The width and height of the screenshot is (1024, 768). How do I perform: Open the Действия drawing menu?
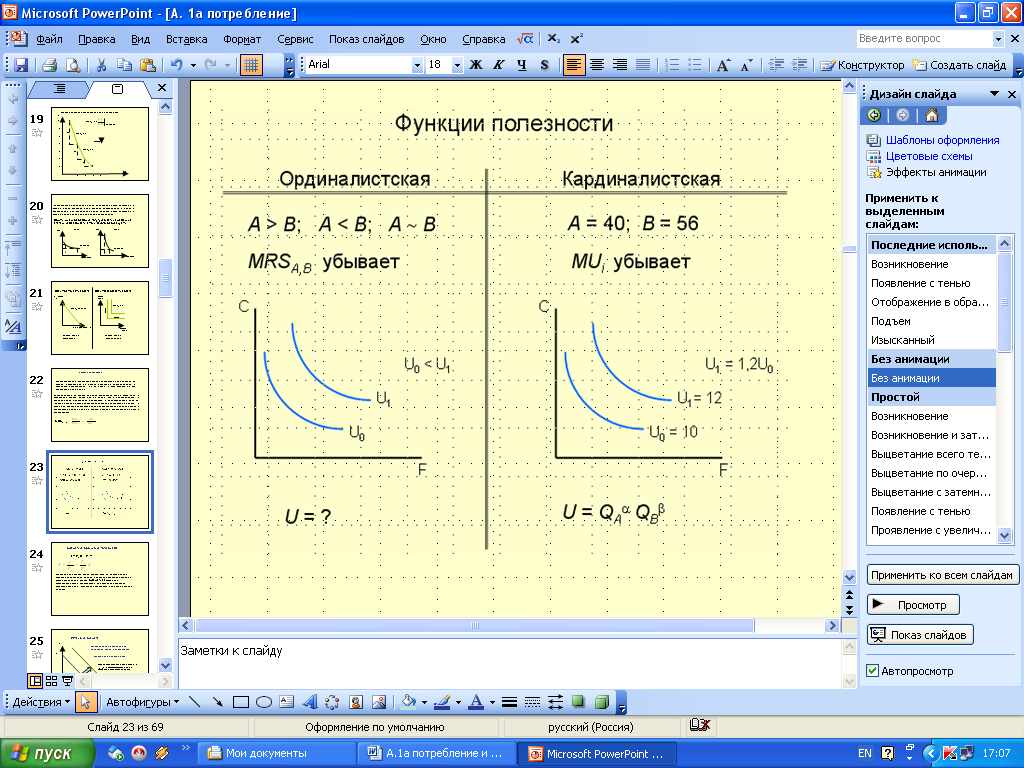click(x=42, y=702)
